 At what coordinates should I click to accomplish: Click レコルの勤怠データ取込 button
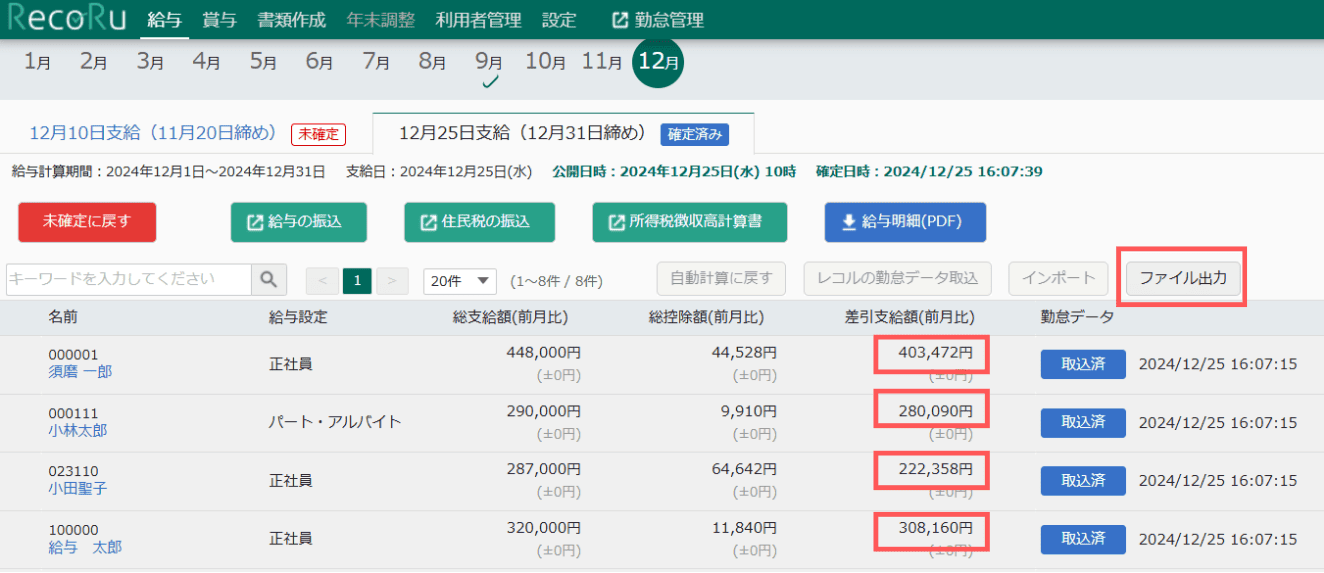tap(898, 278)
